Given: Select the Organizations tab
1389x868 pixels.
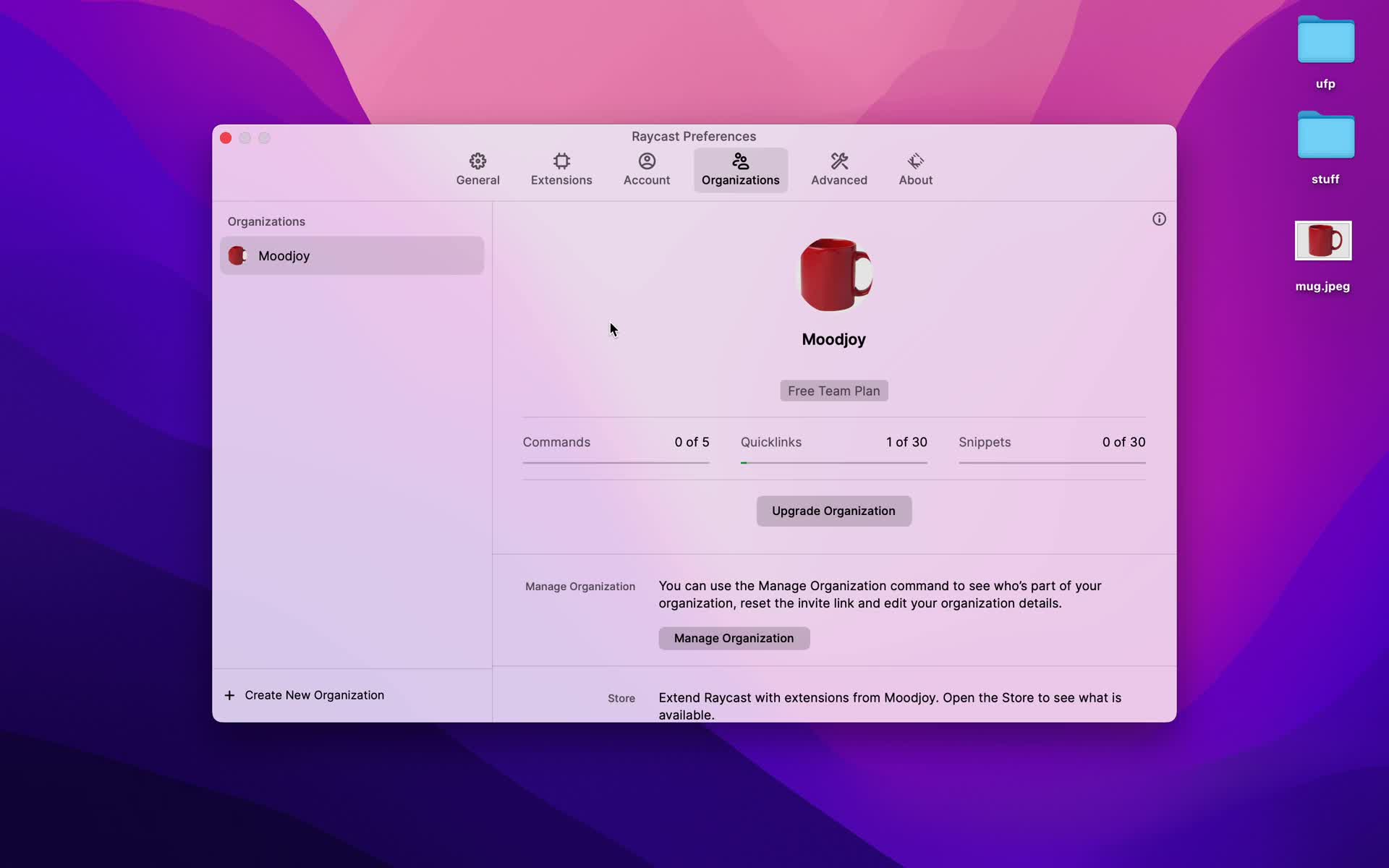Looking at the screenshot, I should pos(740,170).
